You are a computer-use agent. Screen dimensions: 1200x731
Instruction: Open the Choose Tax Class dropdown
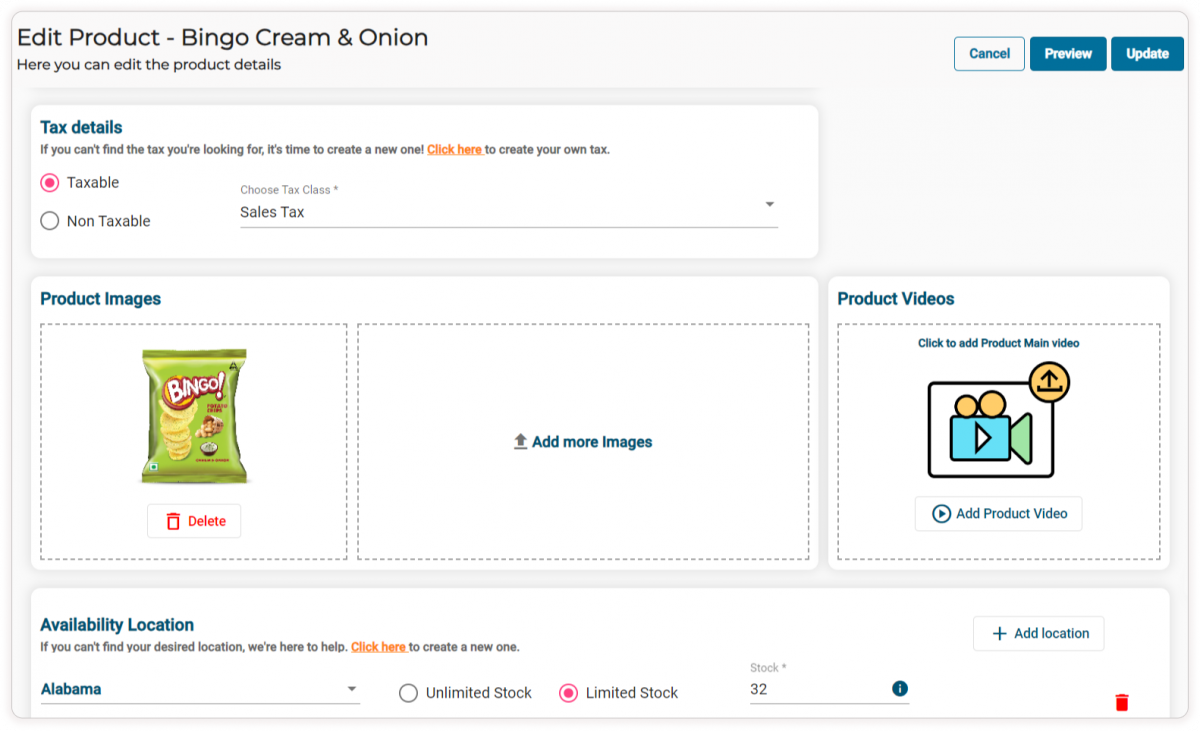tap(500, 212)
